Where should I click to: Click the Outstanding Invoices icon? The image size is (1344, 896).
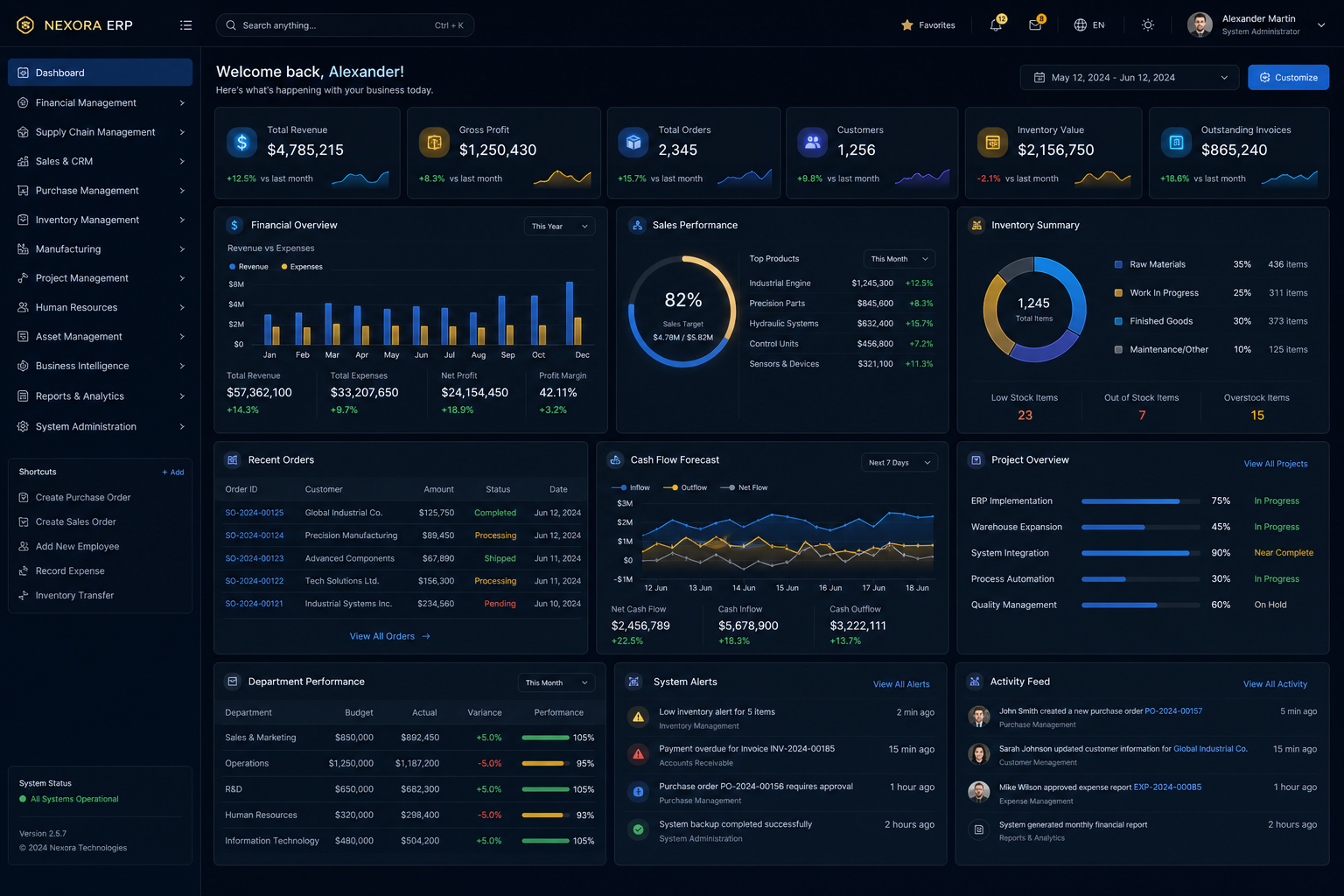coord(1177,142)
